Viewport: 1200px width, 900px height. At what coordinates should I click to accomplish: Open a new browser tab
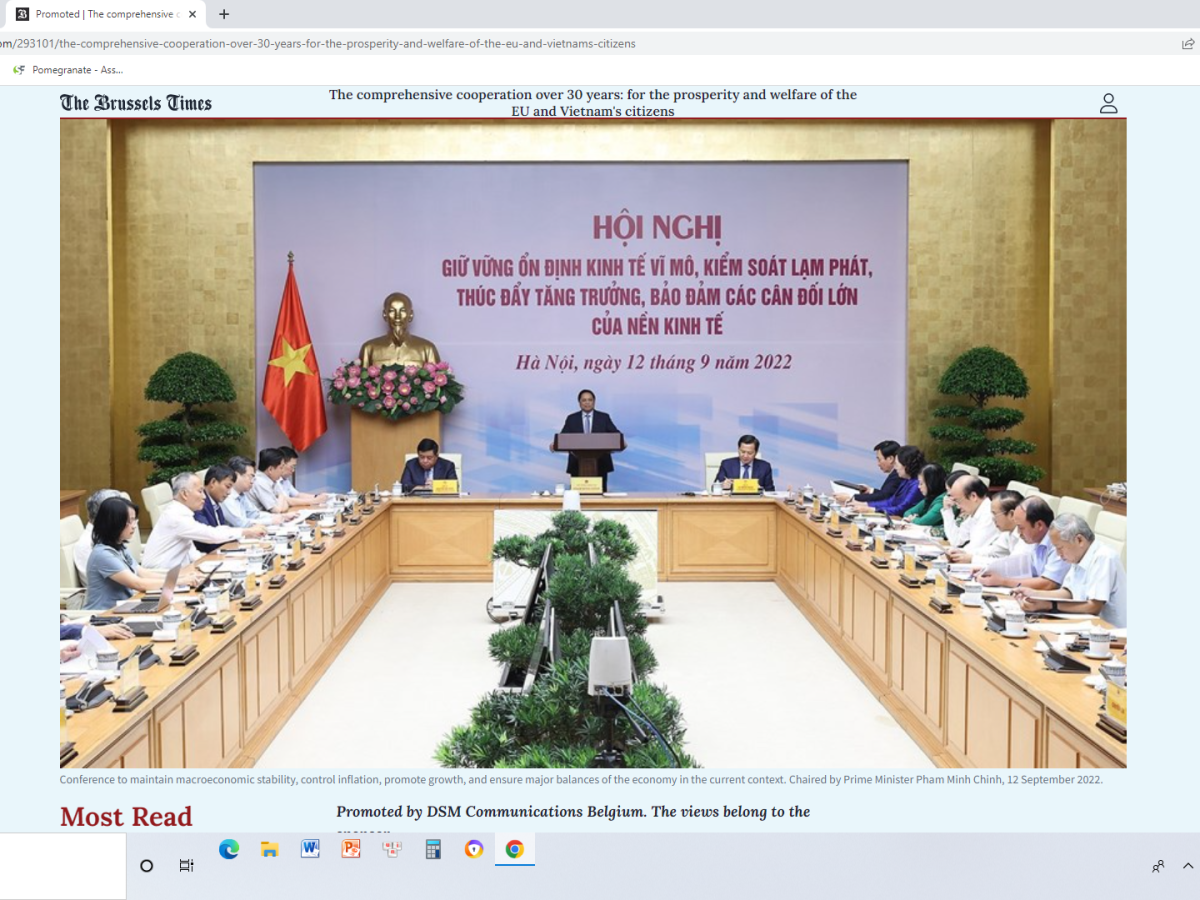224,14
